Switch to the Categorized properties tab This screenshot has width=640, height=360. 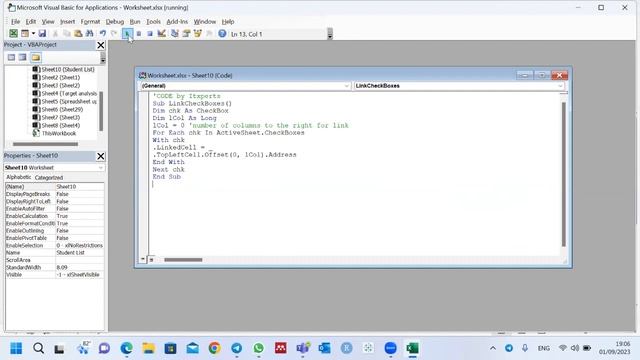(49, 178)
